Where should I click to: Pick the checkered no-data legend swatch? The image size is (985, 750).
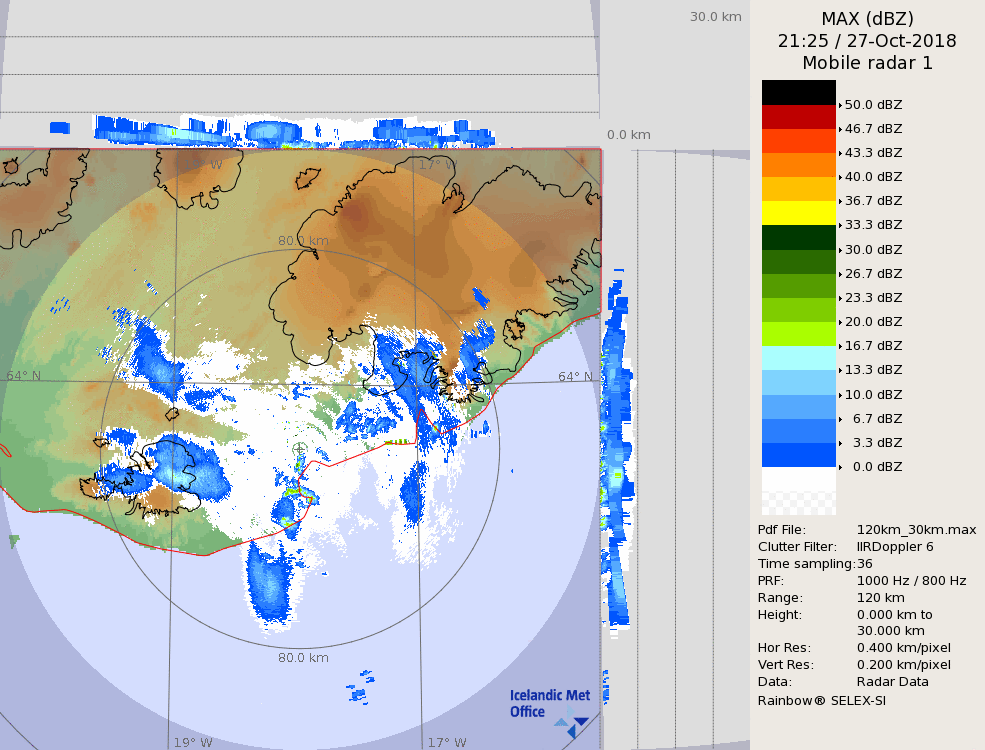click(798, 491)
